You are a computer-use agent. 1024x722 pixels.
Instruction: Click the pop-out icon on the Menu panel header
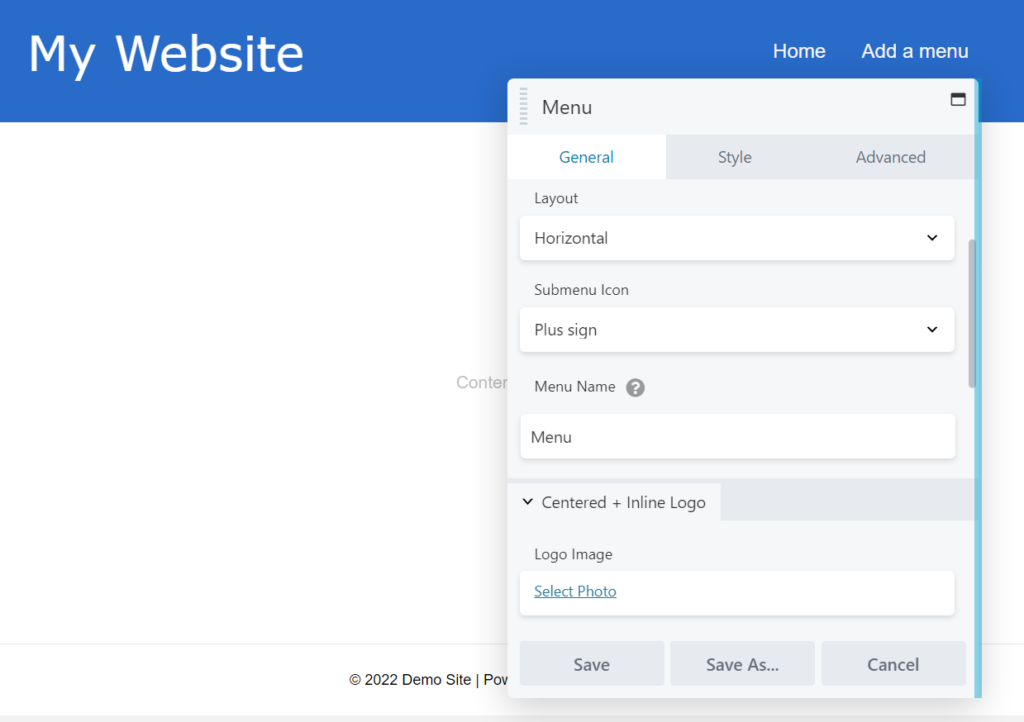click(x=957, y=97)
